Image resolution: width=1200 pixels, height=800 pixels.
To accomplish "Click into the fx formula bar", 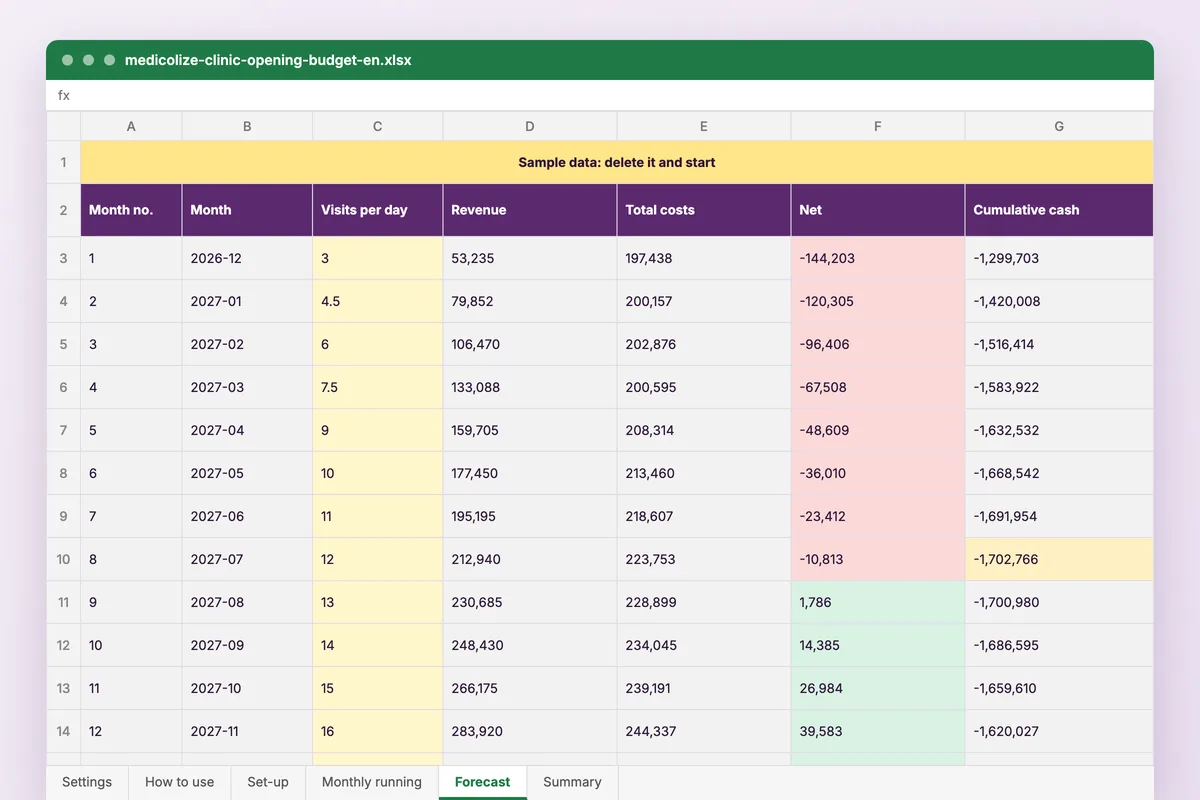I will (600, 95).
